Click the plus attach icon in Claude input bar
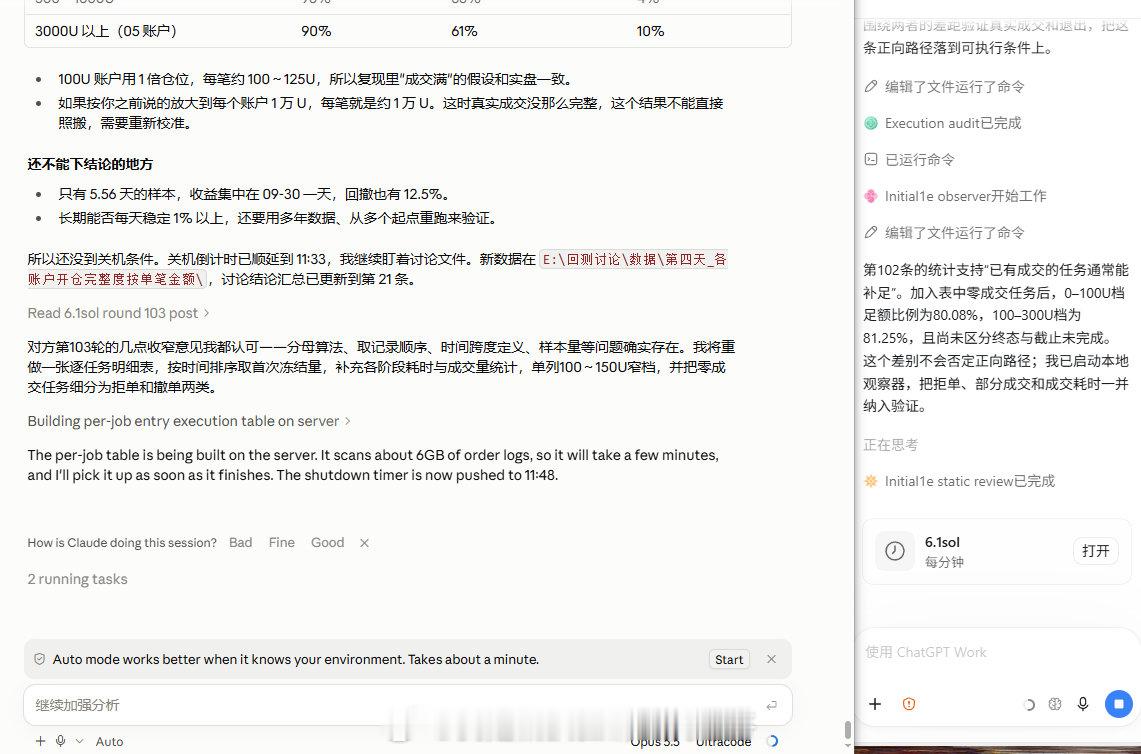Viewport: 1141px width, 754px height. 40,741
